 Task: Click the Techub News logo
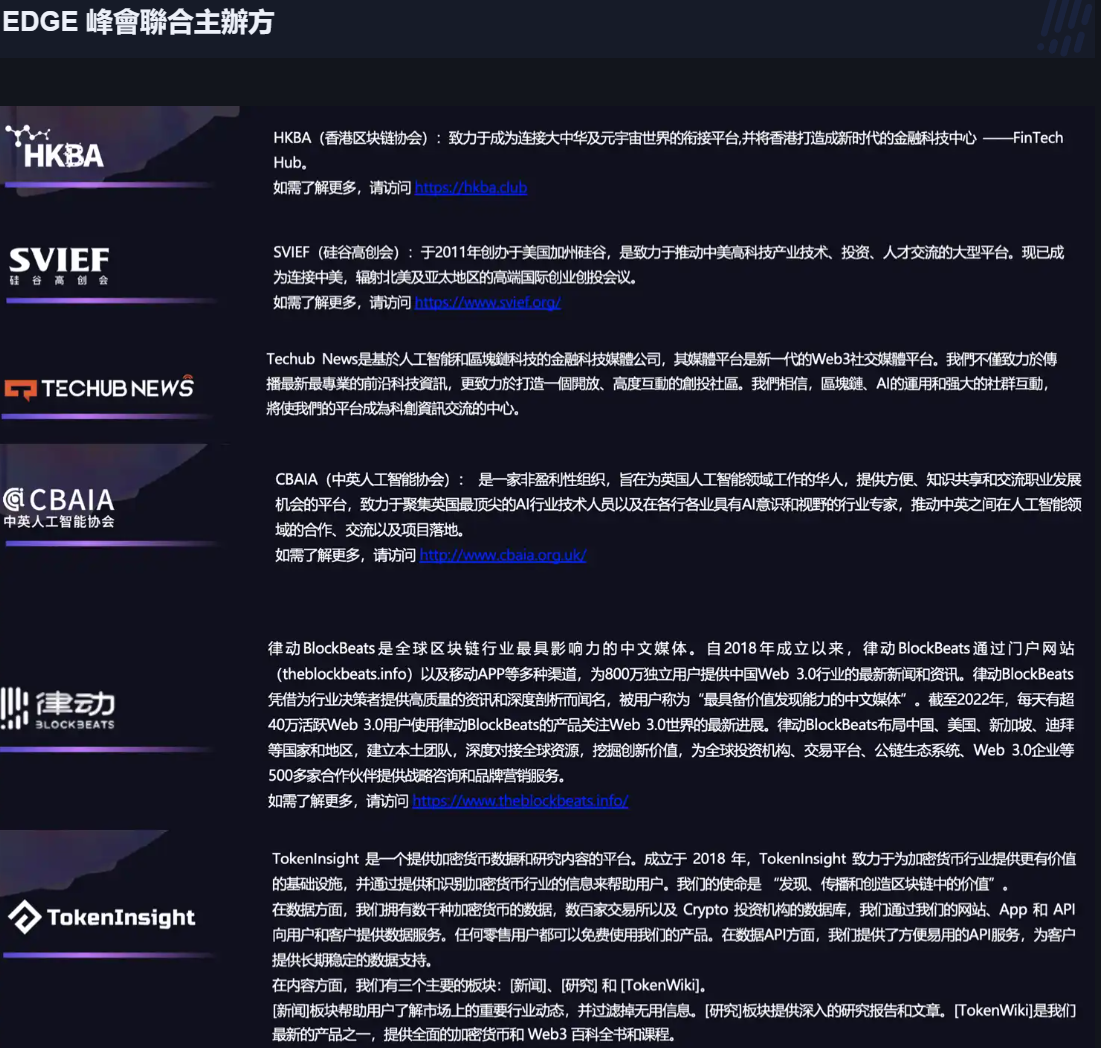point(99,387)
